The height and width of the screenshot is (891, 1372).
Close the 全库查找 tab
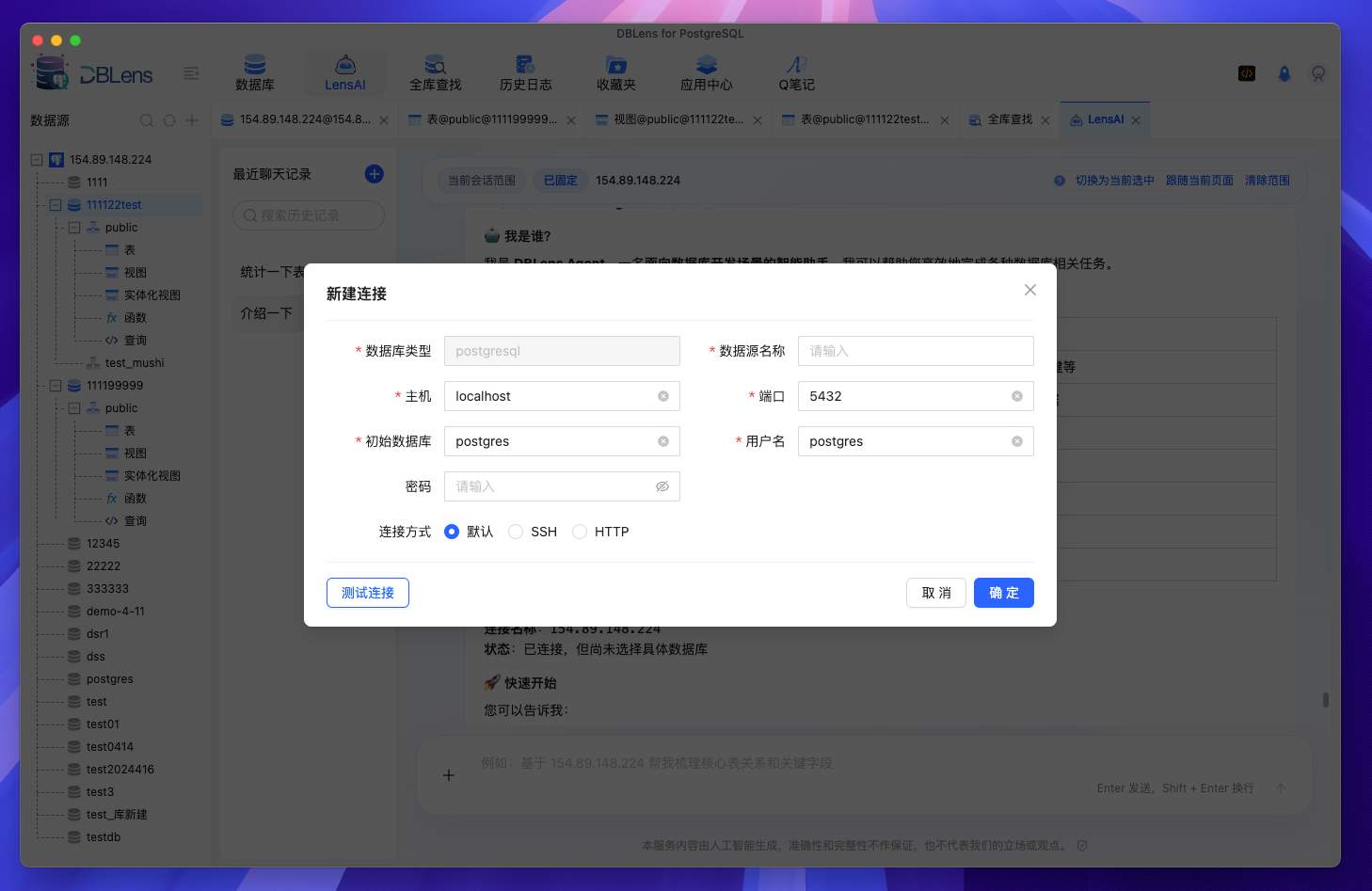point(1045,120)
